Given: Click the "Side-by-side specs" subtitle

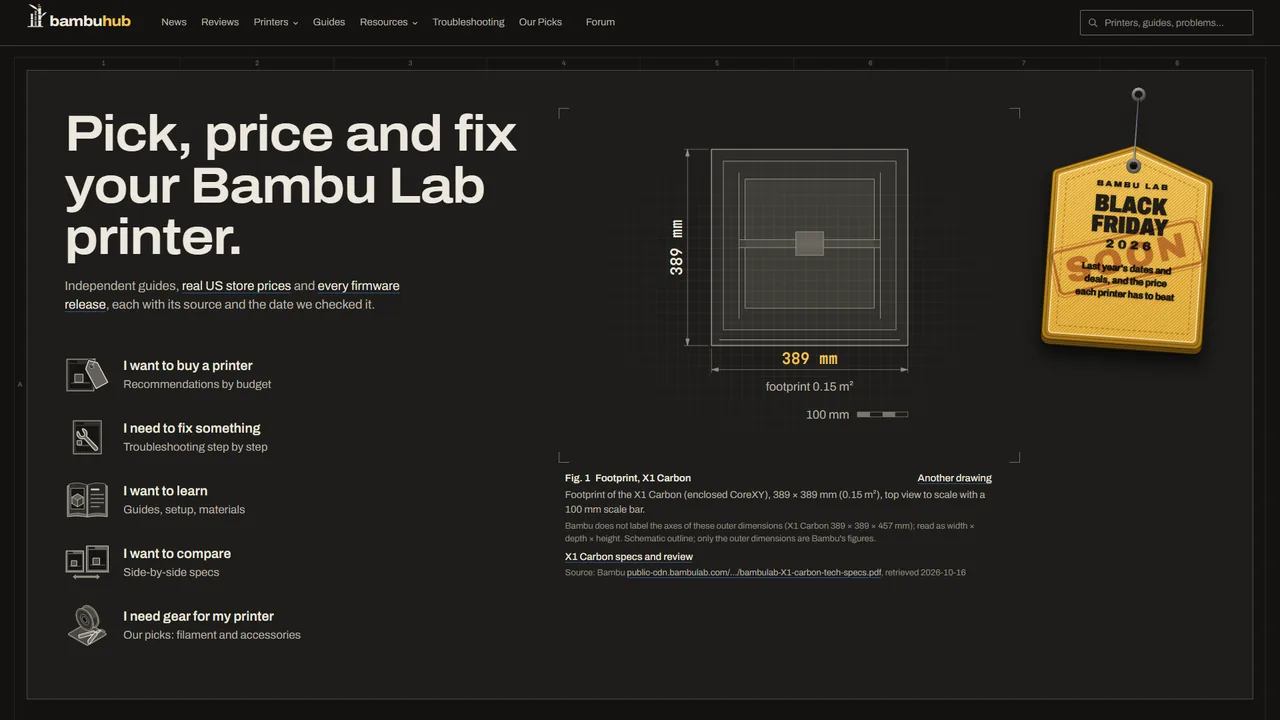Looking at the screenshot, I should (171, 573).
